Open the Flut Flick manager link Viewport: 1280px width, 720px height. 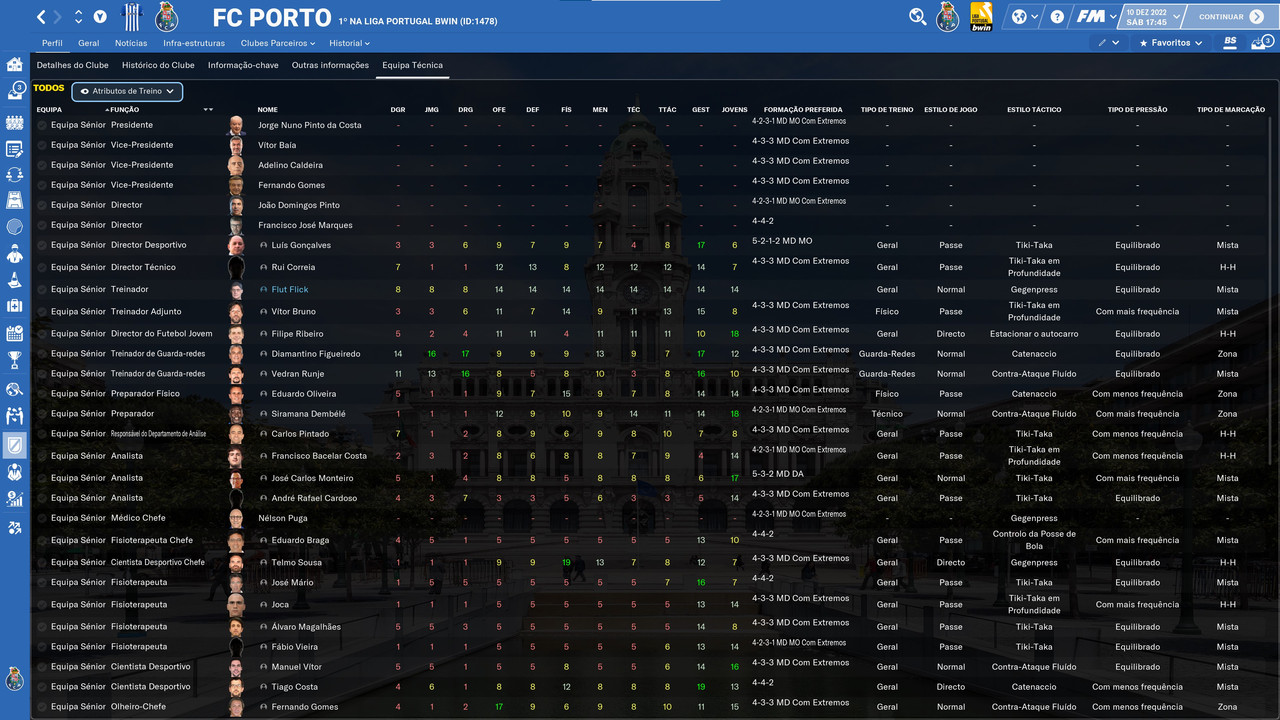coord(290,290)
